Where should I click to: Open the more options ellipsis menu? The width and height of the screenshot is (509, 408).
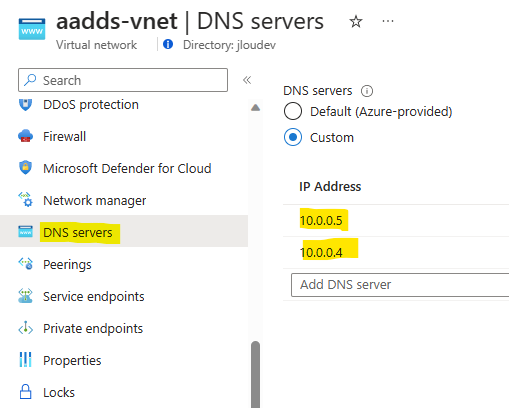point(388,21)
